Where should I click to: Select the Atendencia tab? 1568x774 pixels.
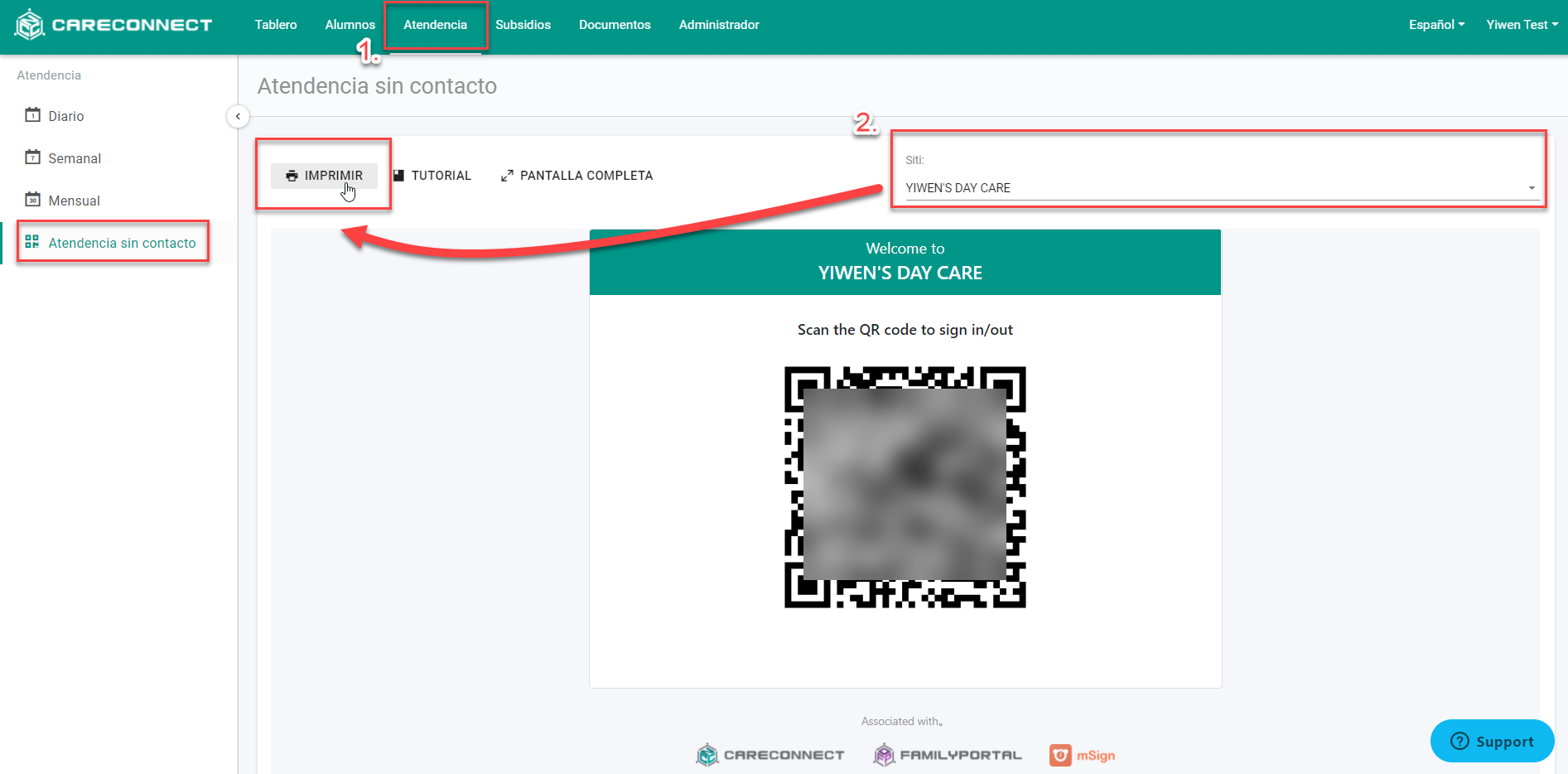436,25
